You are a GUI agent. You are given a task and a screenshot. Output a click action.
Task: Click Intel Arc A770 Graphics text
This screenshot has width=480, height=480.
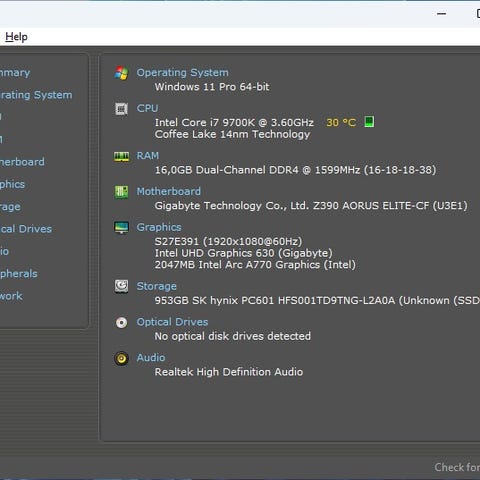(255, 265)
